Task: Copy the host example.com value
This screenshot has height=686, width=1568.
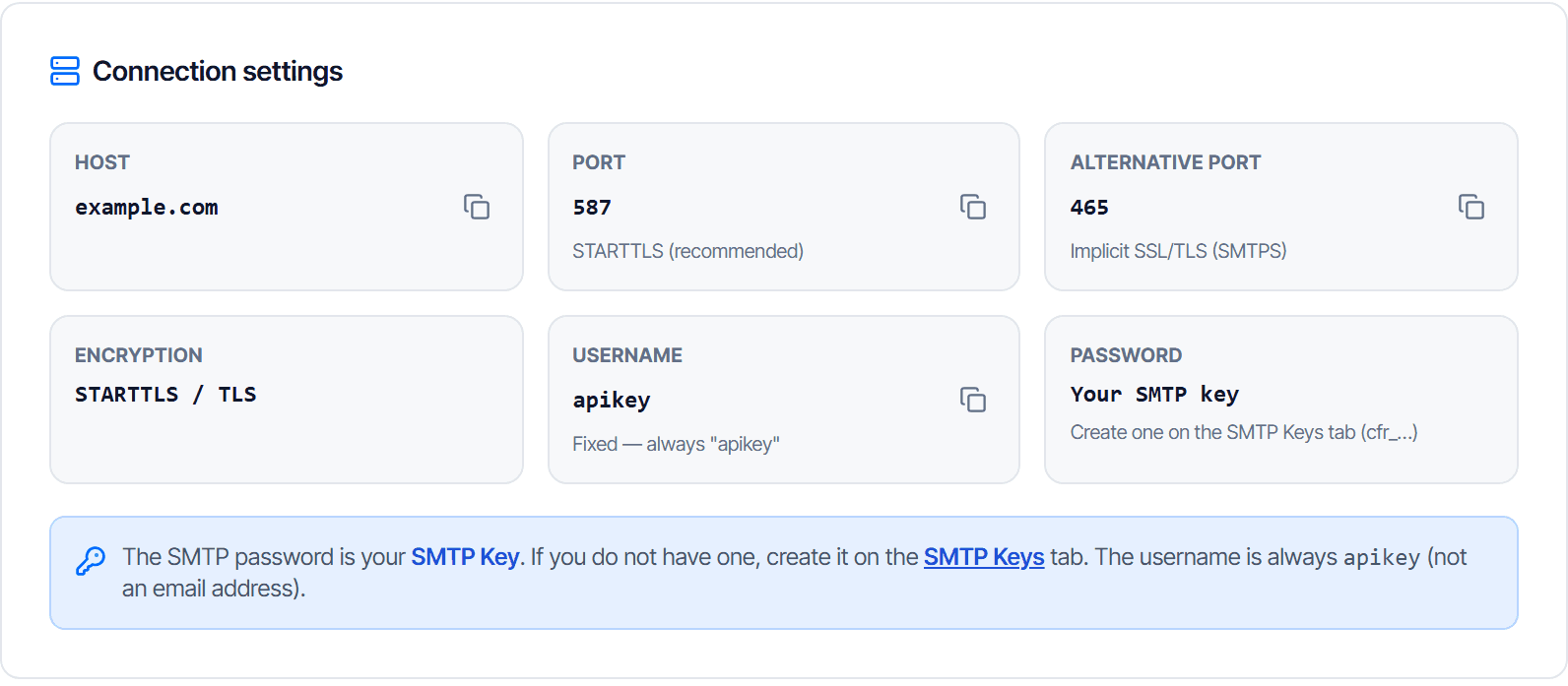Action: tap(477, 207)
